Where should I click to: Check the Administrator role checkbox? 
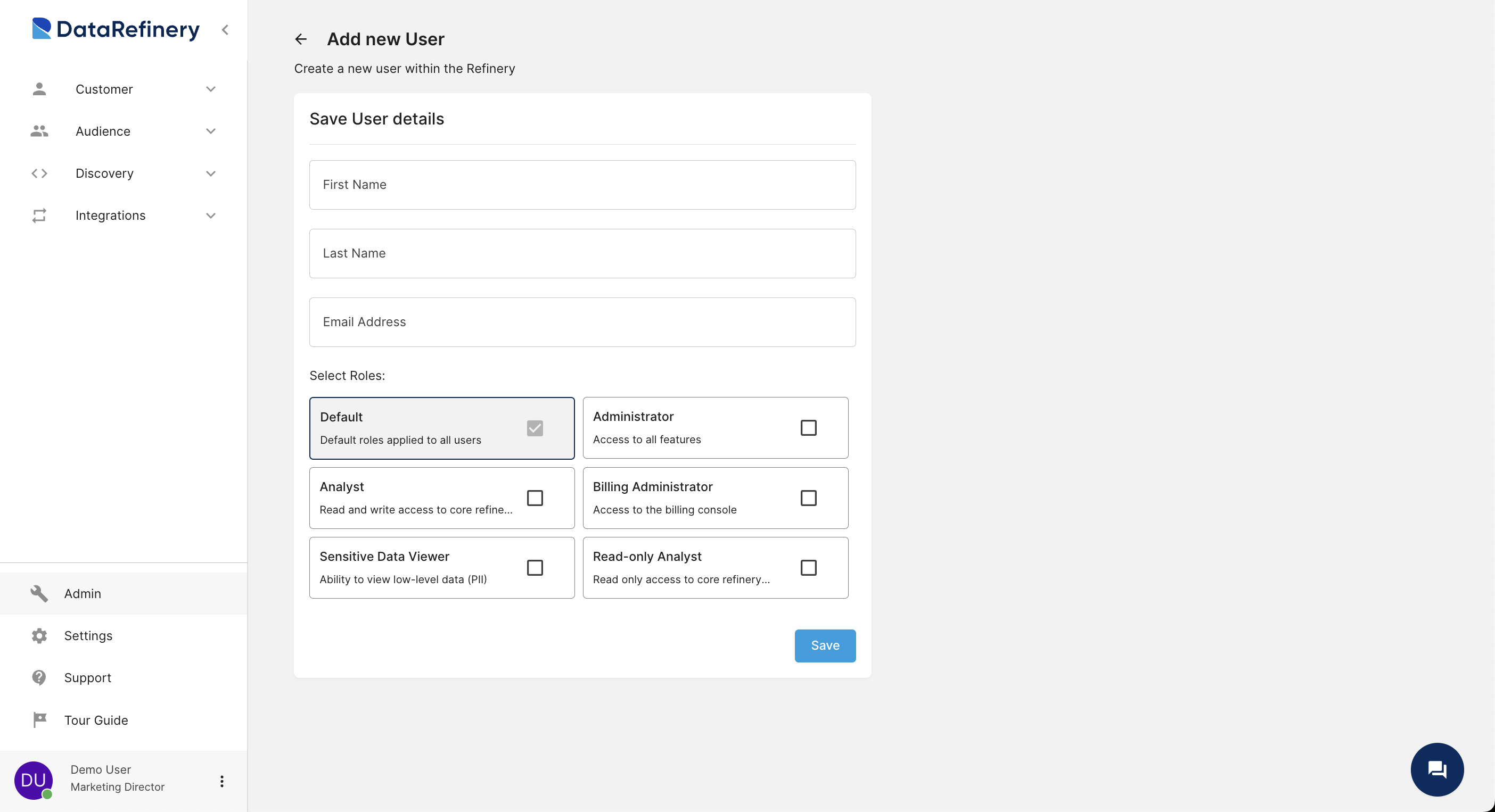pyautogui.click(x=808, y=427)
